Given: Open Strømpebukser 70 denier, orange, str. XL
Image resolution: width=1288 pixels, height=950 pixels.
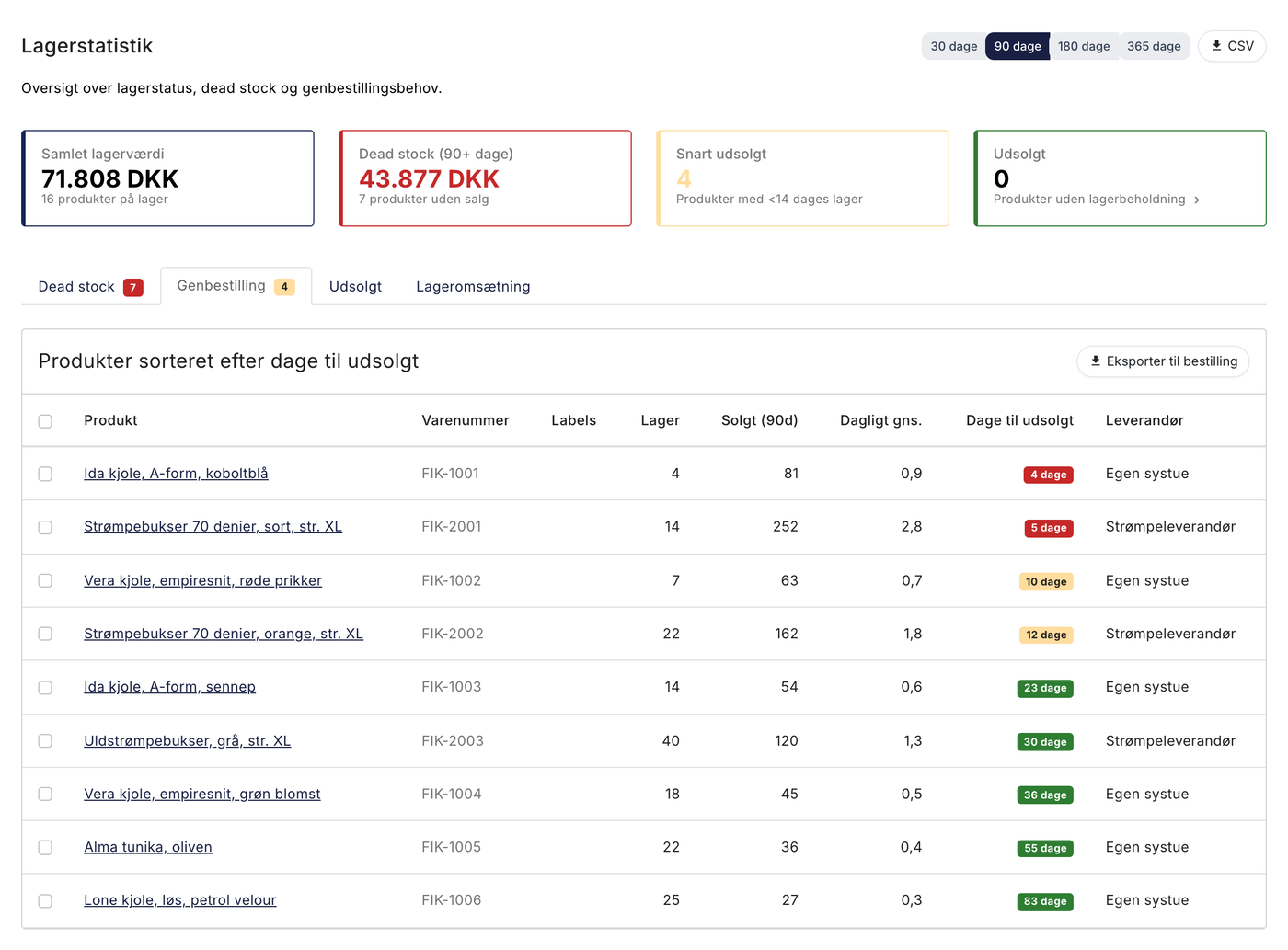Looking at the screenshot, I should pos(224,634).
